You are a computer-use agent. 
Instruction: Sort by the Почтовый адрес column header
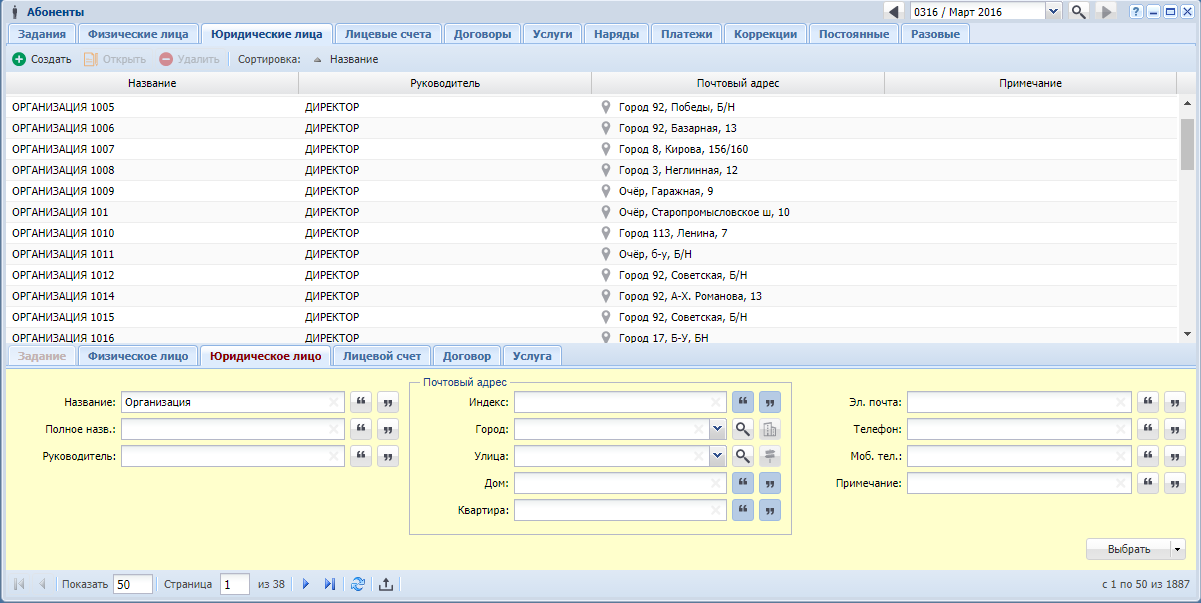(x=738, y=83)
